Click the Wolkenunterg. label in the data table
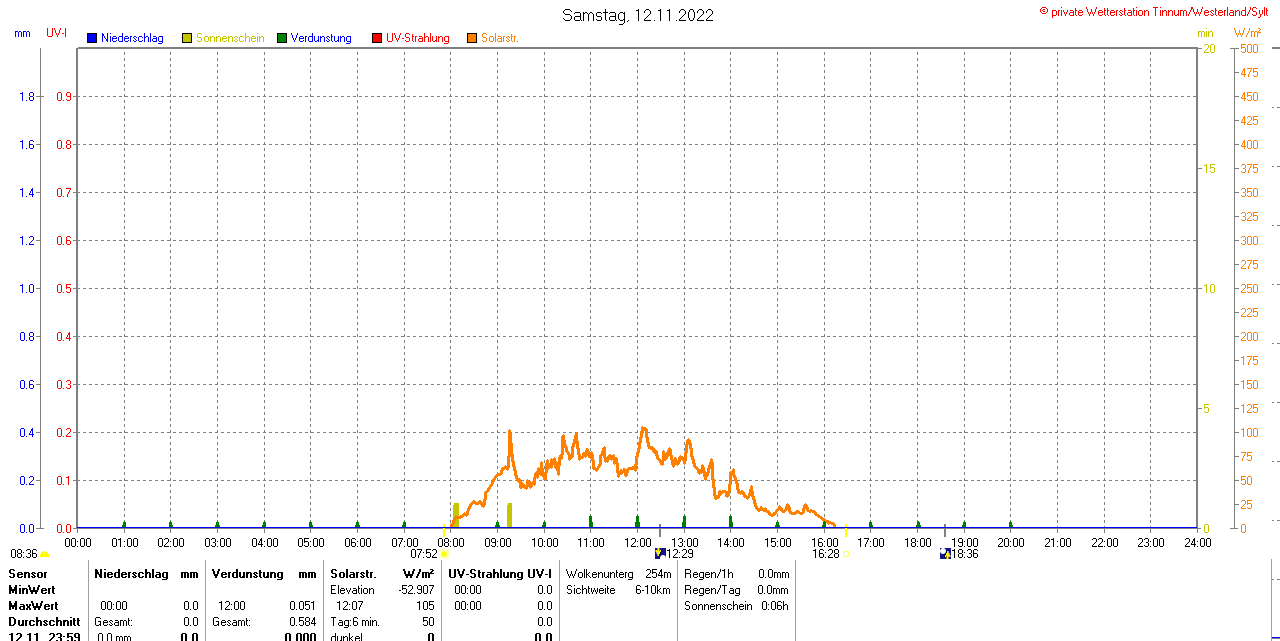Image resolution: width=1280 pixels, height=641 pixels. 600,573
